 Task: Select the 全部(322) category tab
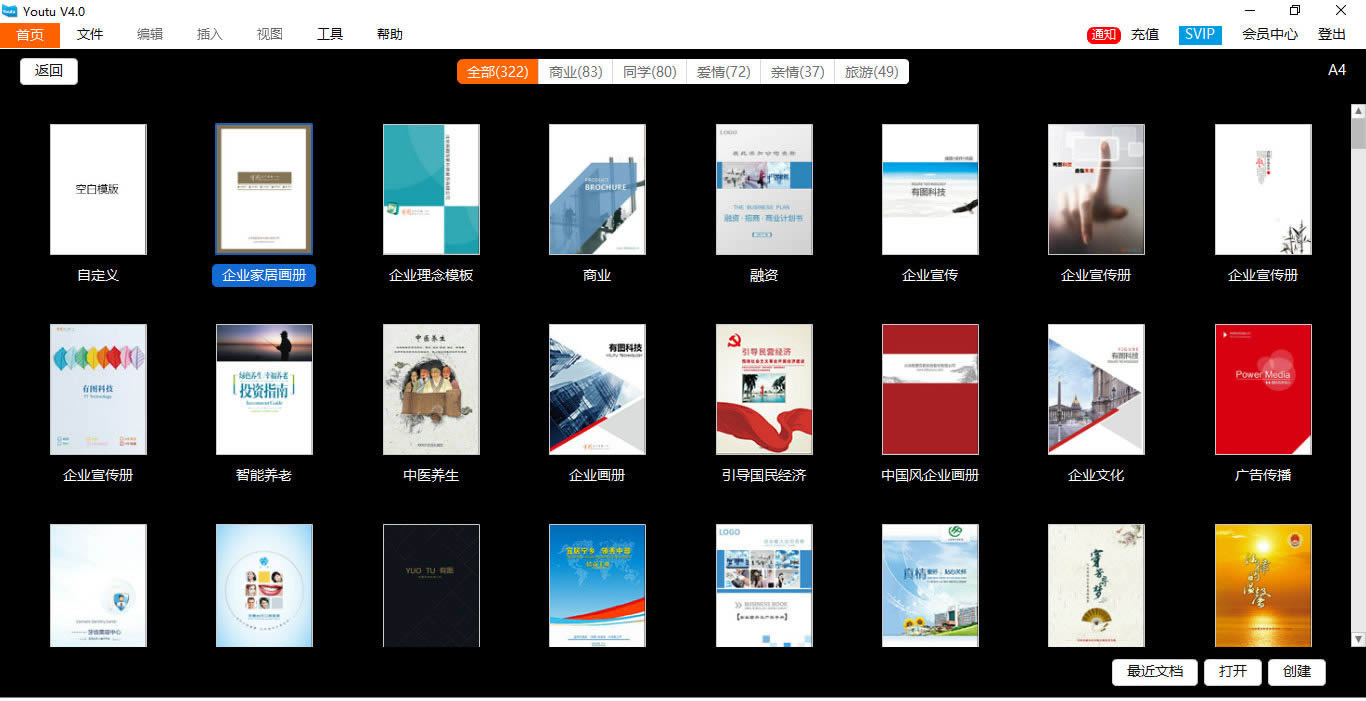[498, 72]
